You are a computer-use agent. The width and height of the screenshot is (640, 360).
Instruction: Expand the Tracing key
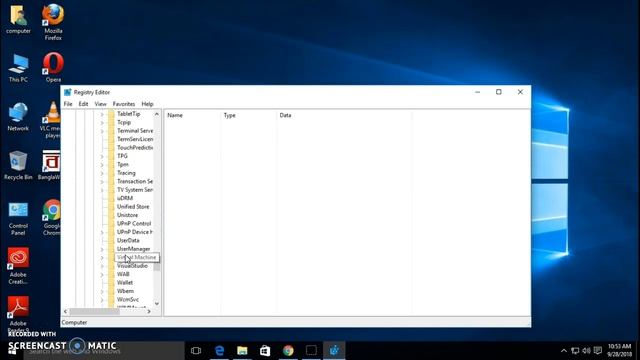[102, 173]
